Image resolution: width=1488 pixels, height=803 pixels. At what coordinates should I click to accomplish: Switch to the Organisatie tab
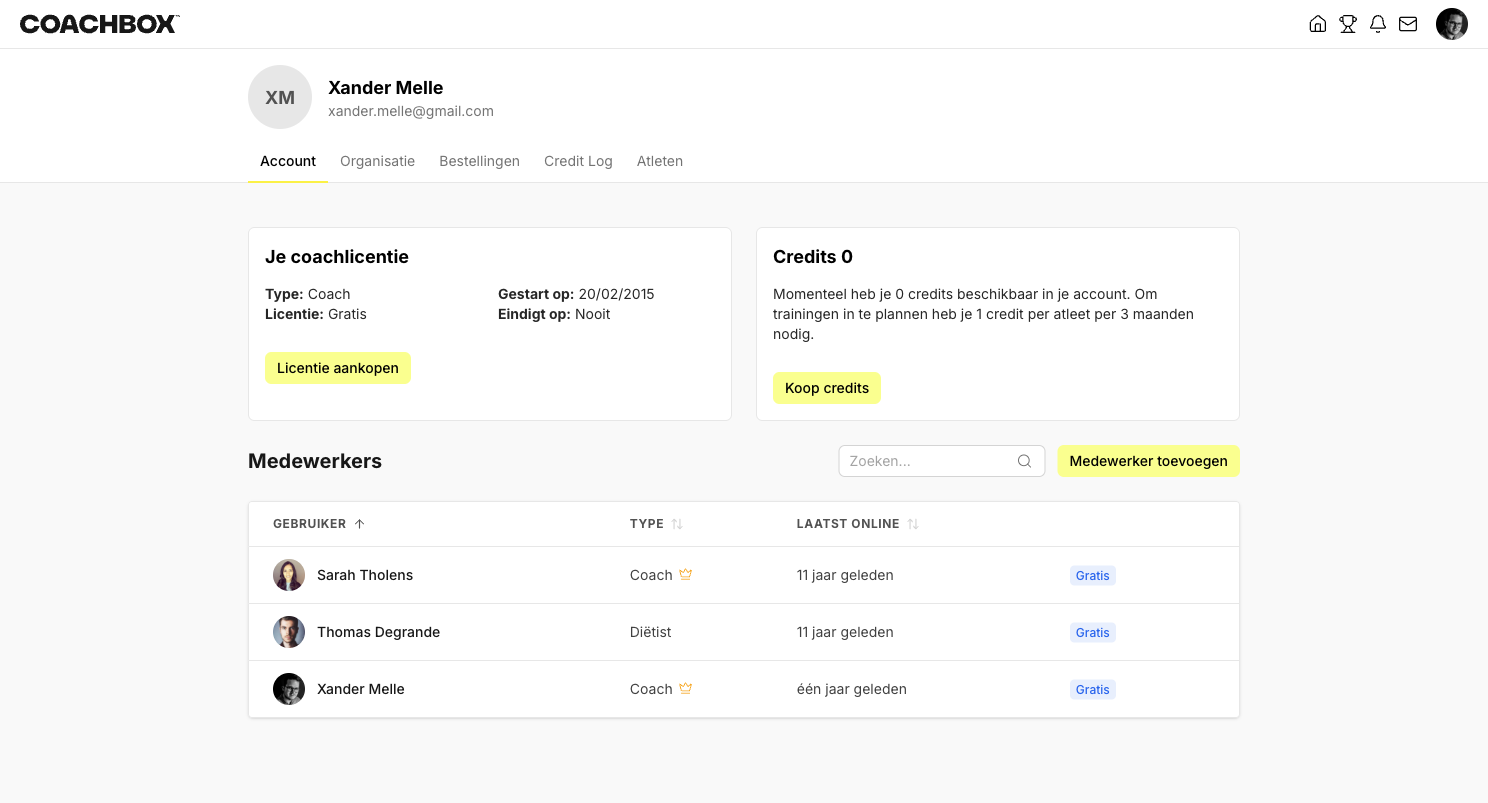tap(377, 161)
